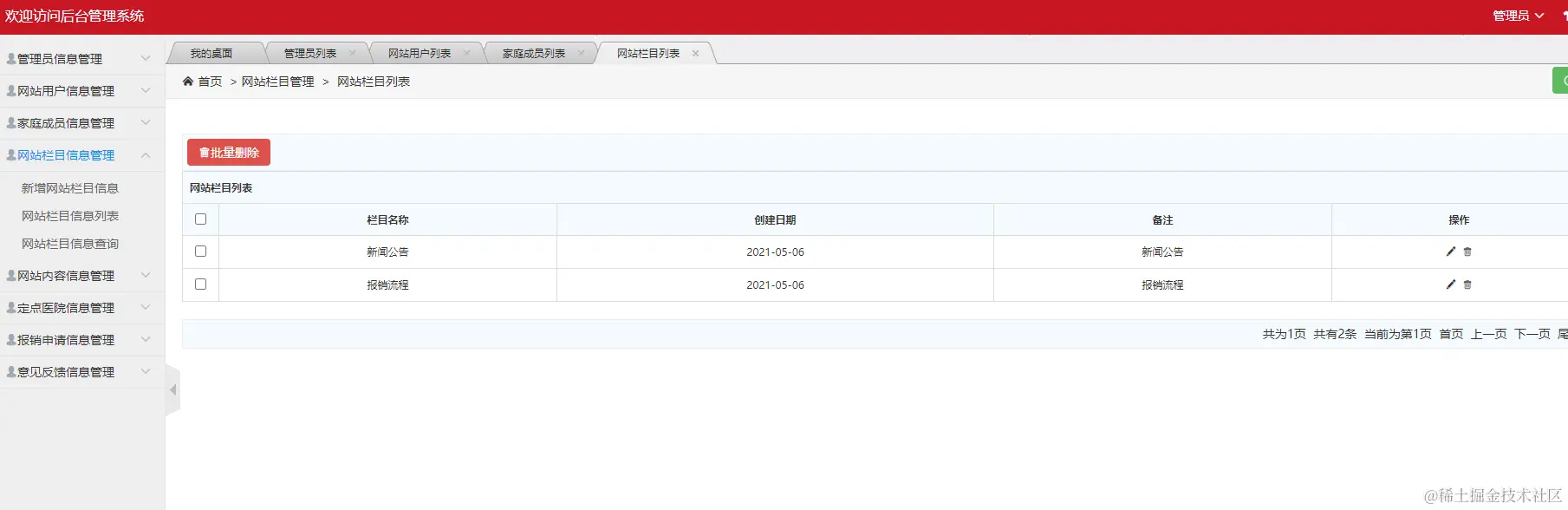Check the checkbox for 新闻公告 row
The height and width of the screenshot is (510, 1568).
click(200, 251)
